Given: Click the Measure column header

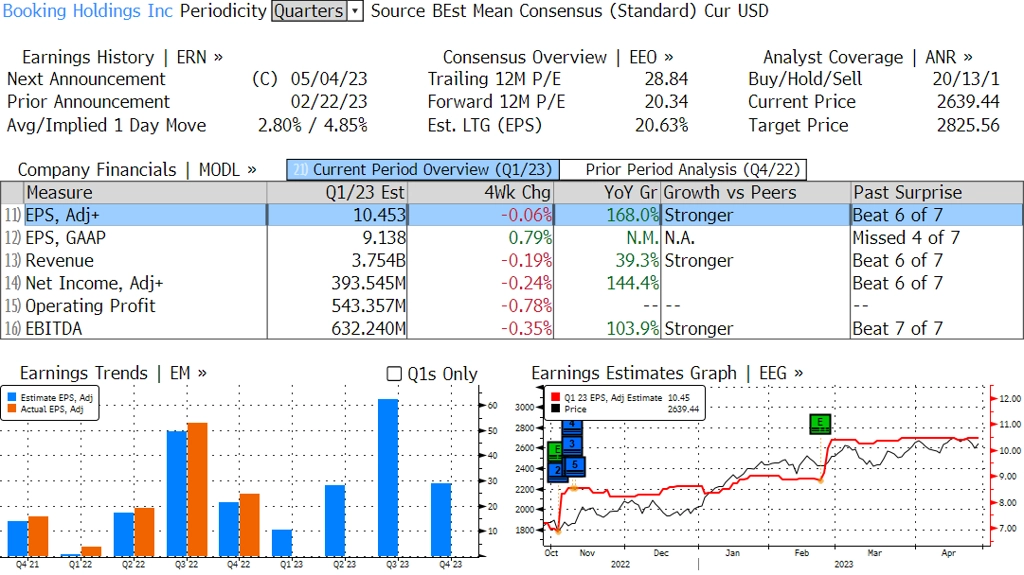Looking at the screenshot, I should click(x=145, y=193).
